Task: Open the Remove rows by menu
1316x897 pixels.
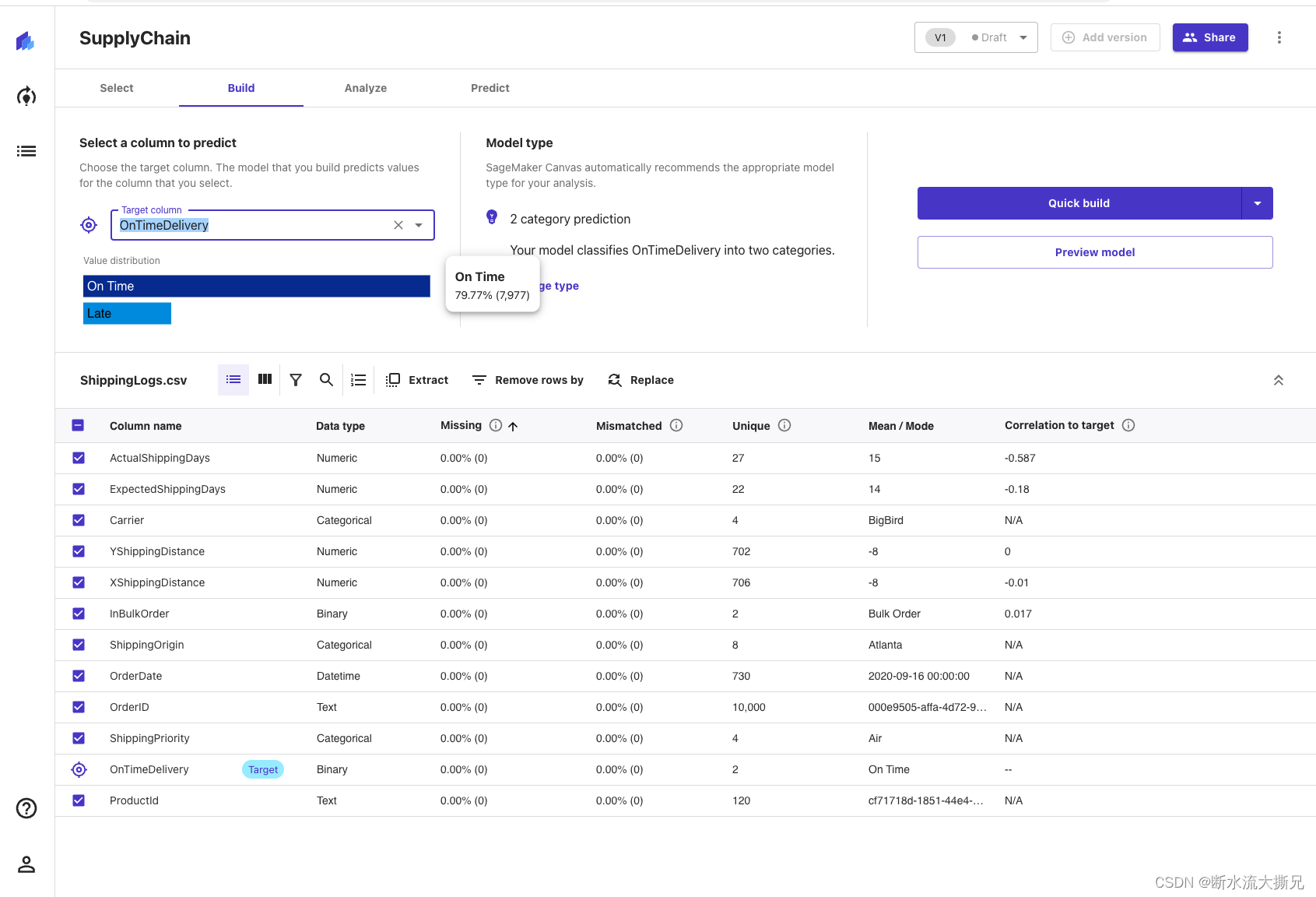Action: 528,380
